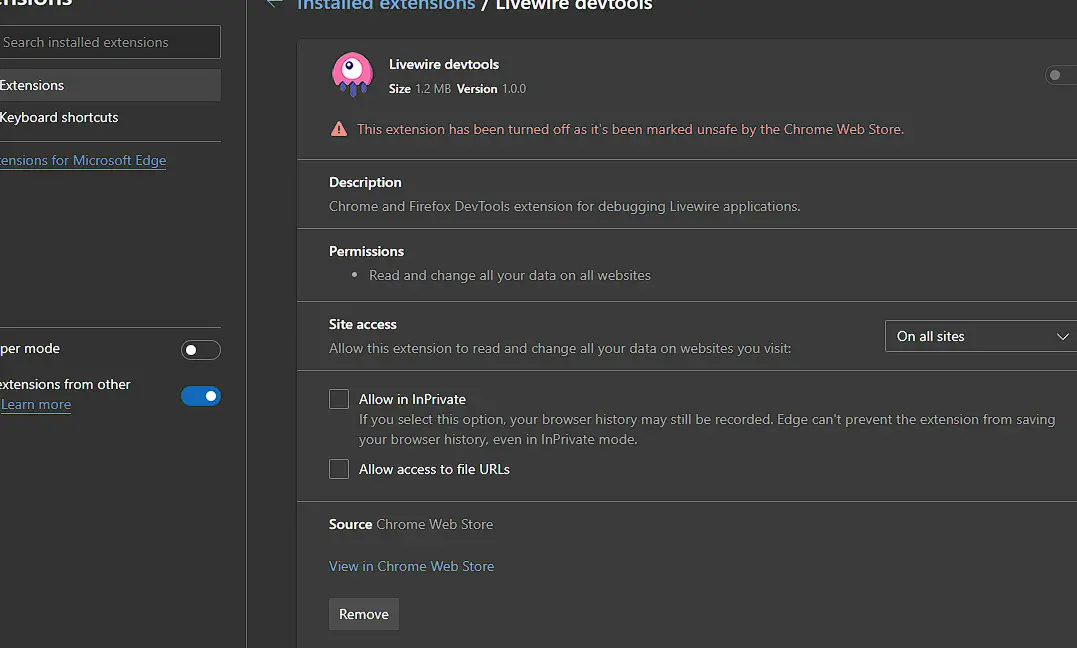Click the Read and change all your data permission

pos(510,276)
